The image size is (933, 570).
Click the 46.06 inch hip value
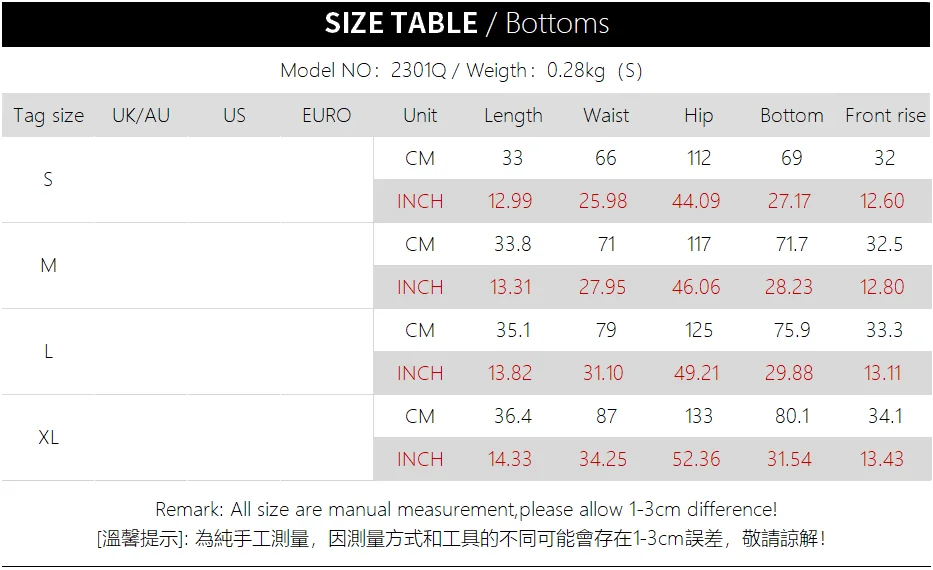click(696, 288)
